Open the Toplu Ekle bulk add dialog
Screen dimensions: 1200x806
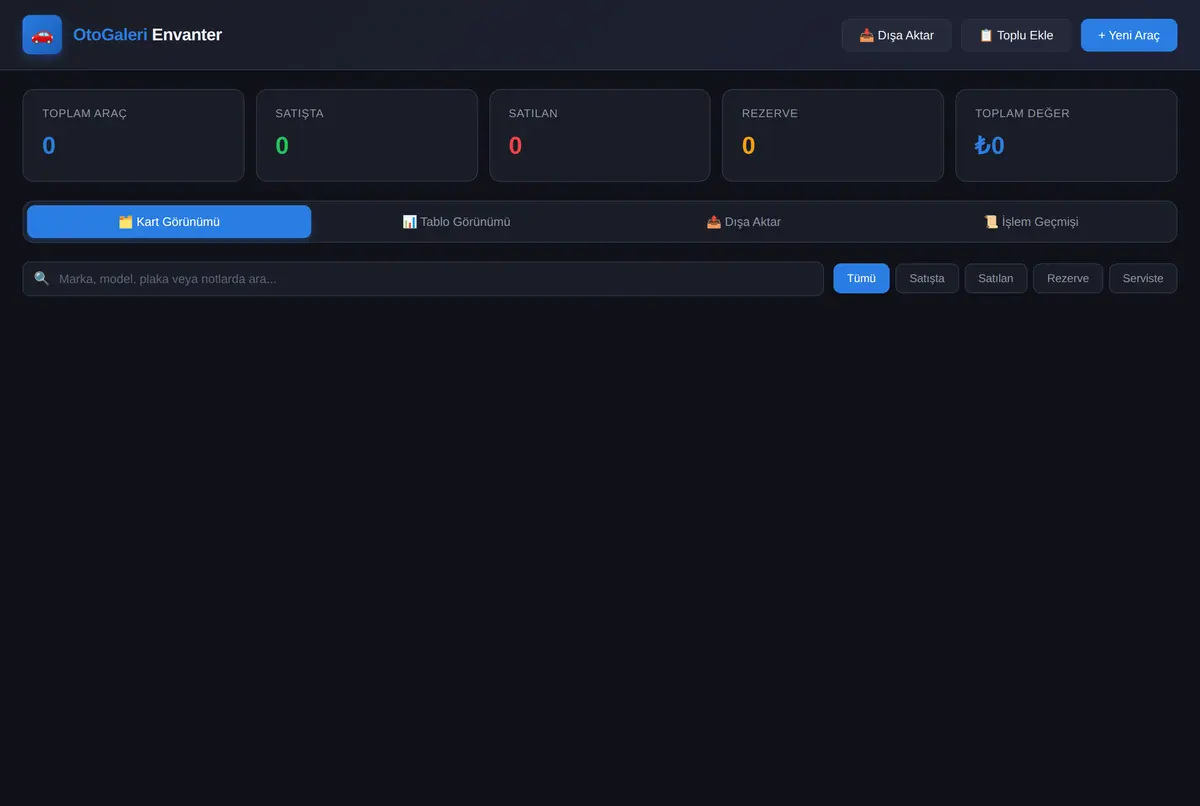tap(1016, 35)
